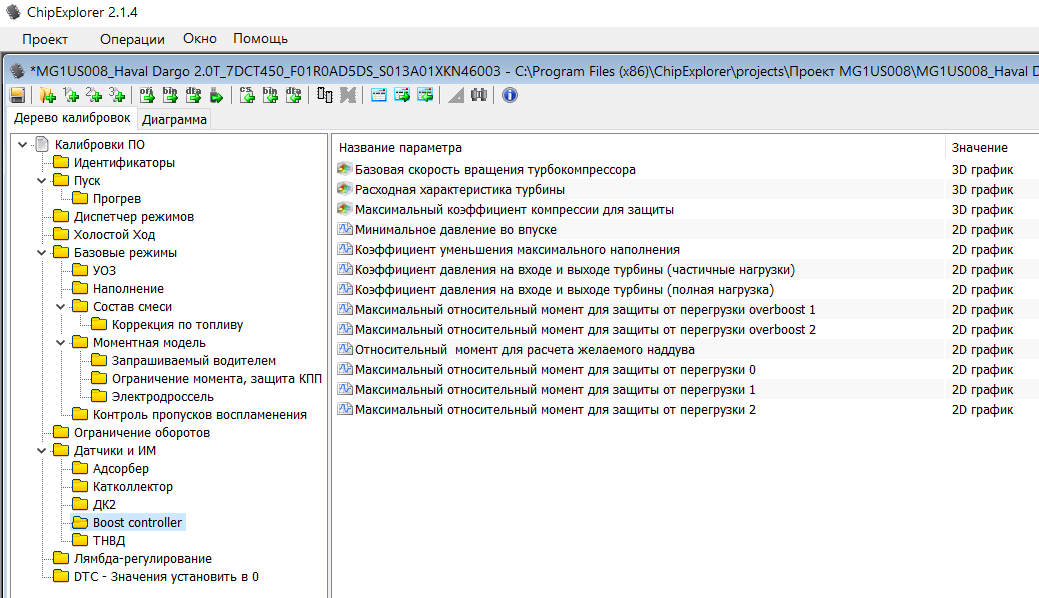This screenshot has width=1039, height=598.
Task: Collapse the Пуск tree folder
Action: click(41, 181)
